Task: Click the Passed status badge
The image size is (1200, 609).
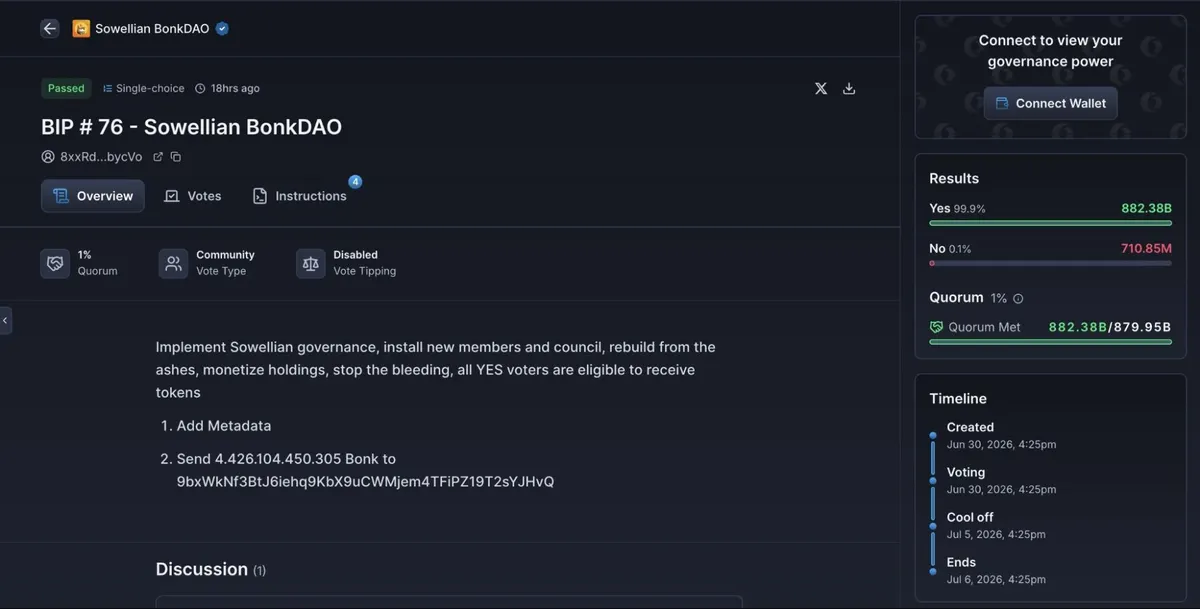Action: [x=66, y=88]
